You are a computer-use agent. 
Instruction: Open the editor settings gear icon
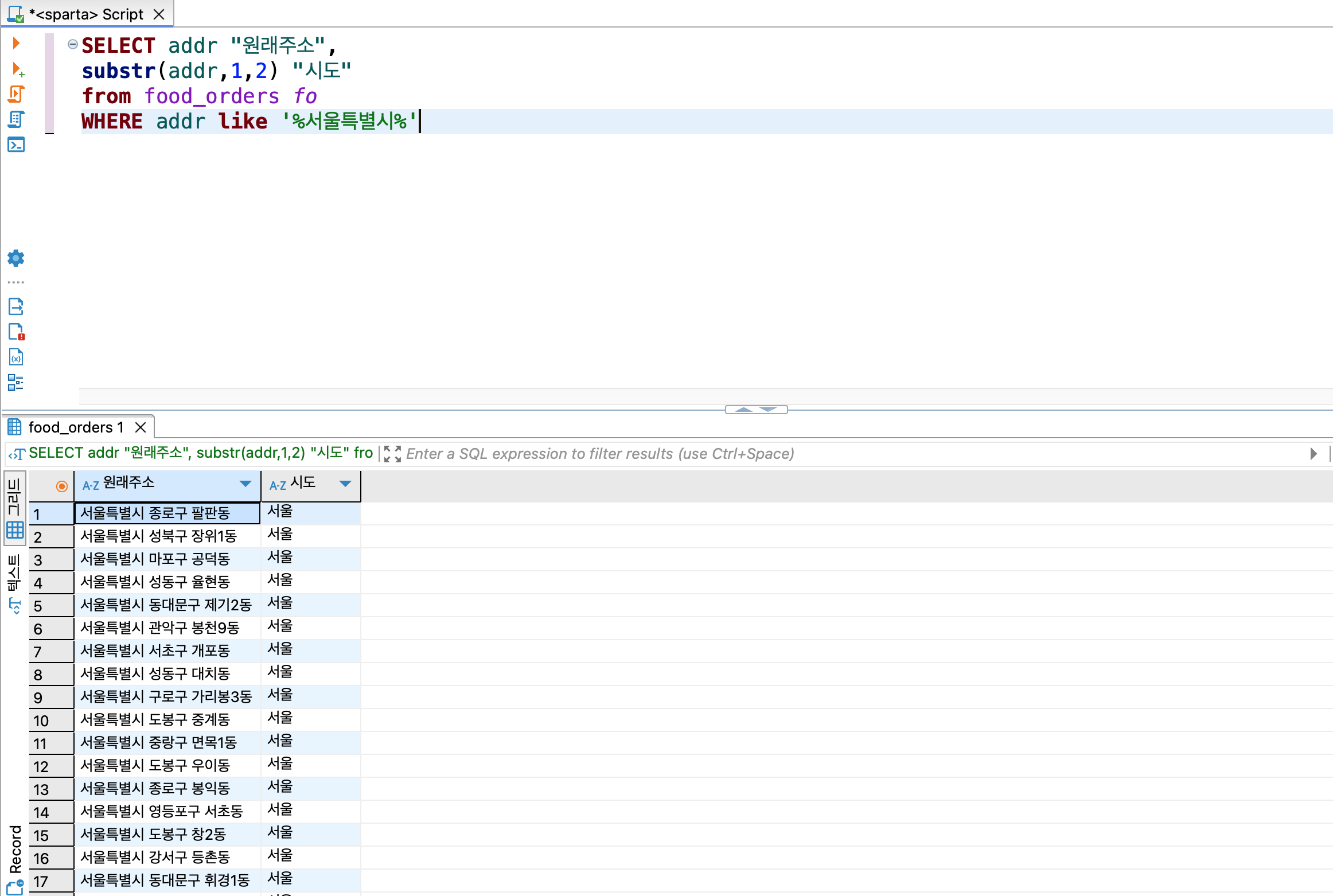pyautogui.click(x=16, y=258)
